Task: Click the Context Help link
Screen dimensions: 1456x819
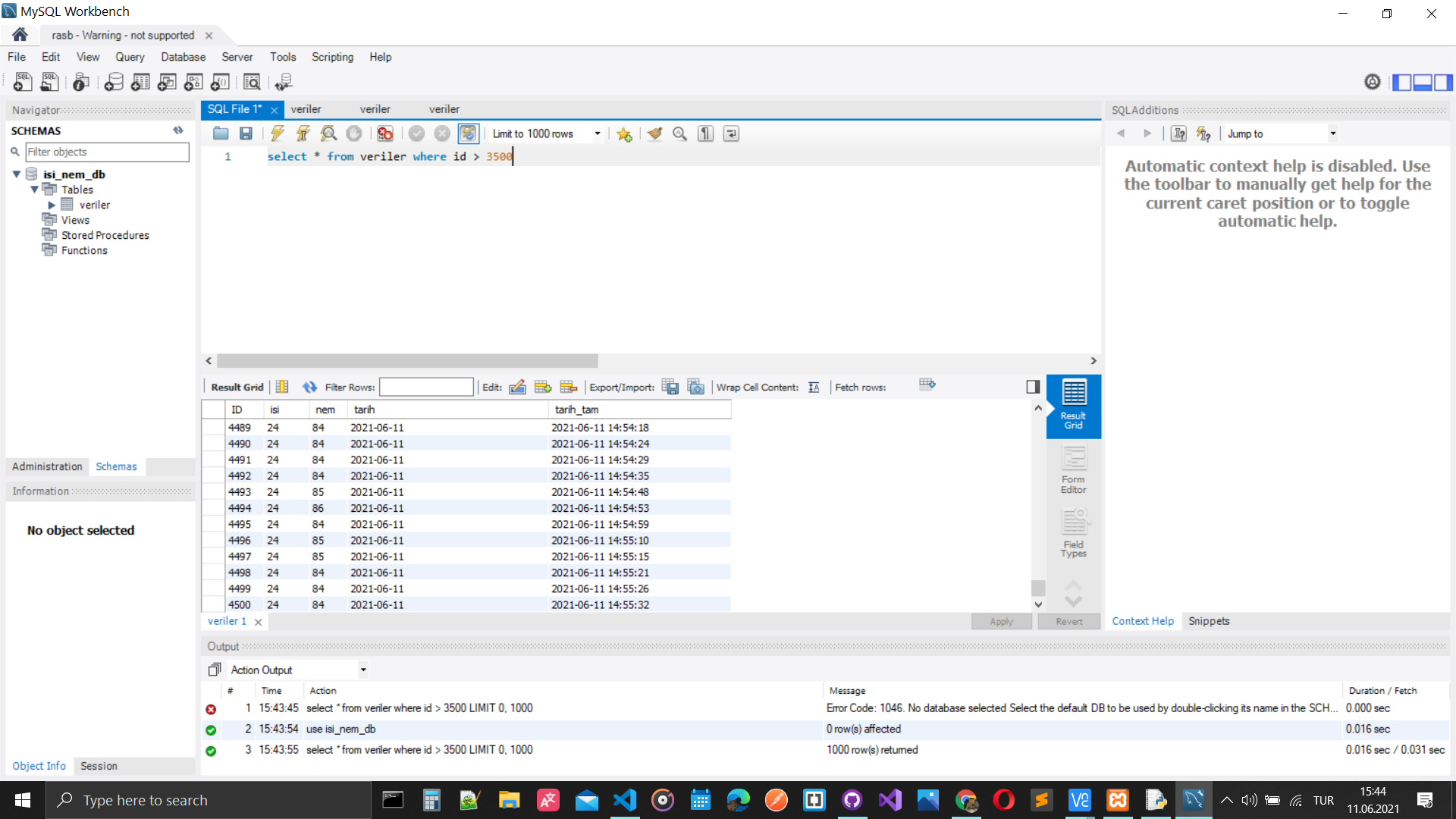Action: coord(1142,621)
